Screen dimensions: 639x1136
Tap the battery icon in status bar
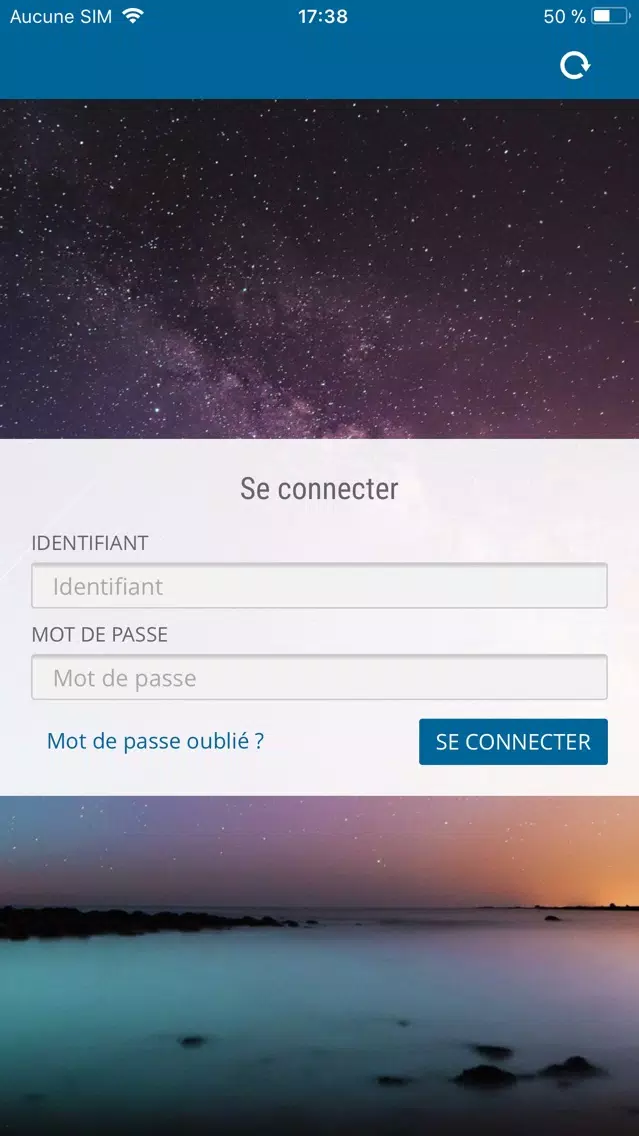coord(611,16)
